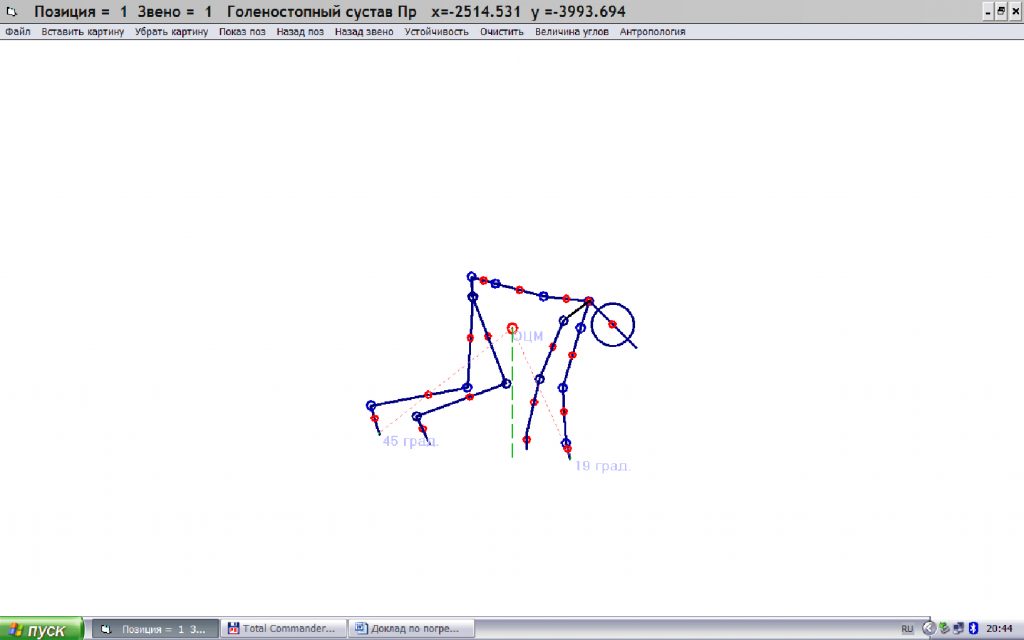Open the пуск Start button

click(x=42, y=630)
